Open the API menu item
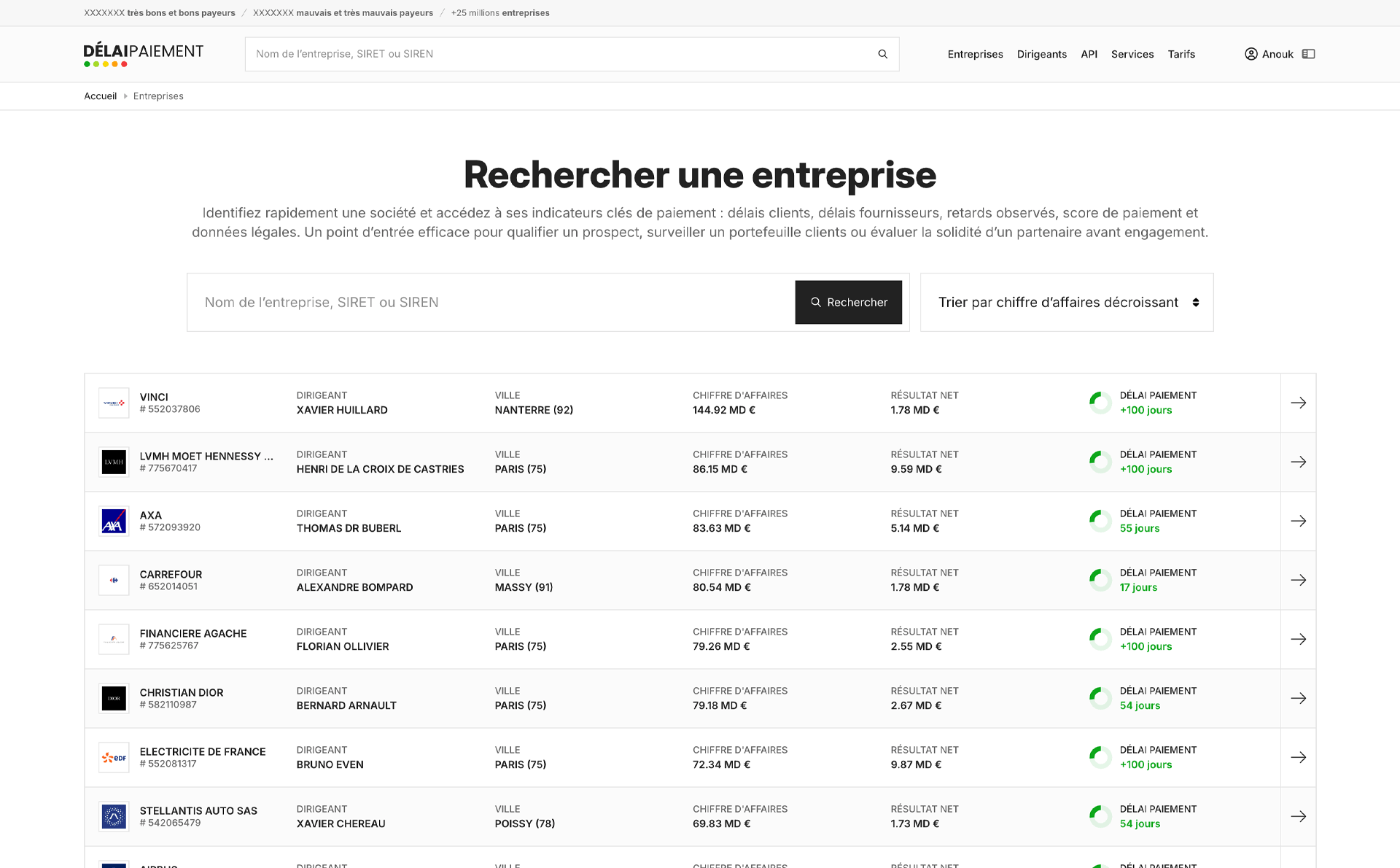The image size is (1400, 868). pos(1089,54)
